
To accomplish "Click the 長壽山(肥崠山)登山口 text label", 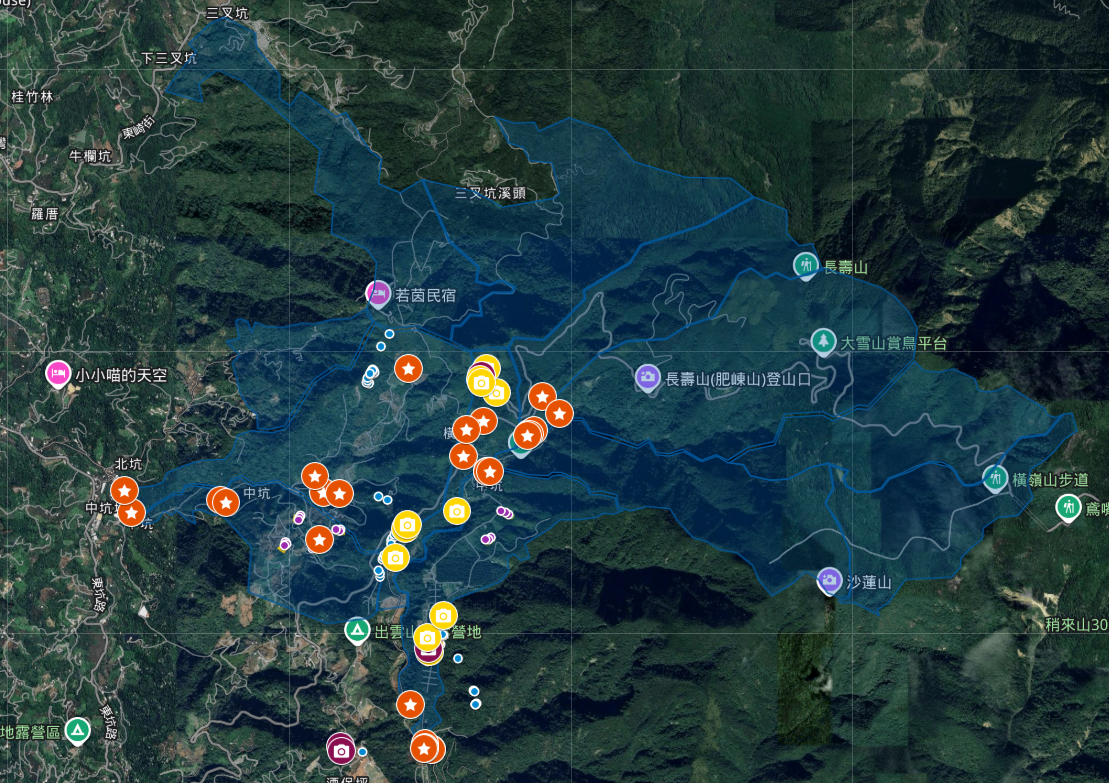I will tap(736, 379).
